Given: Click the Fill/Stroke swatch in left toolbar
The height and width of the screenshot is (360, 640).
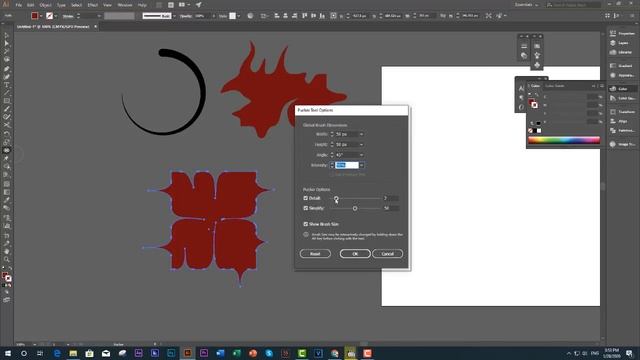Looking at the screenshot, I should (7, 277).
